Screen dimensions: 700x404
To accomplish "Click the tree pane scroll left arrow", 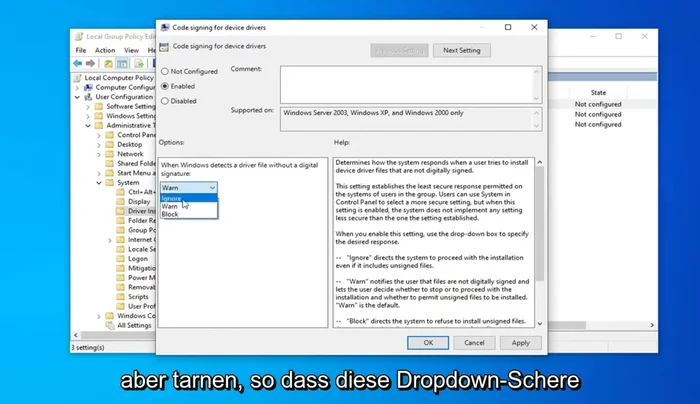I will (75, 335).
